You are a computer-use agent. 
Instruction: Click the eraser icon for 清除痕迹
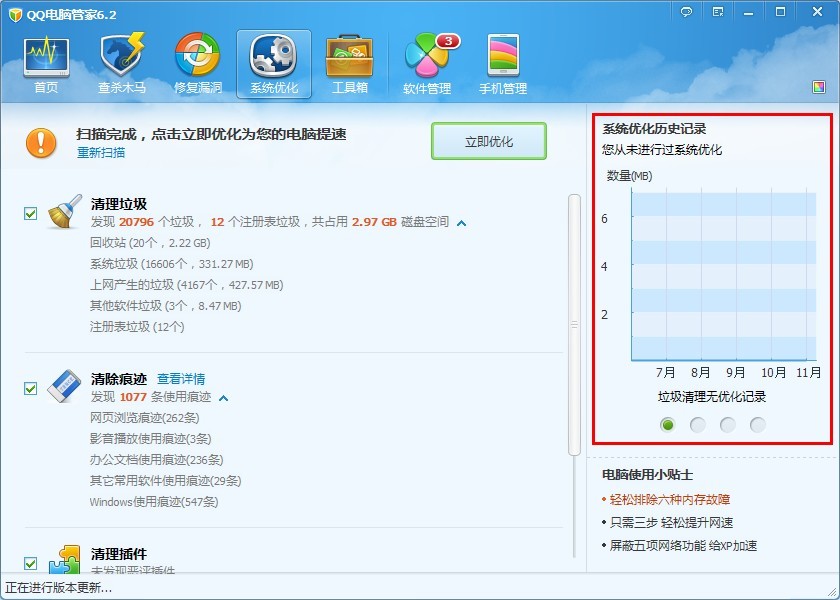64,386
